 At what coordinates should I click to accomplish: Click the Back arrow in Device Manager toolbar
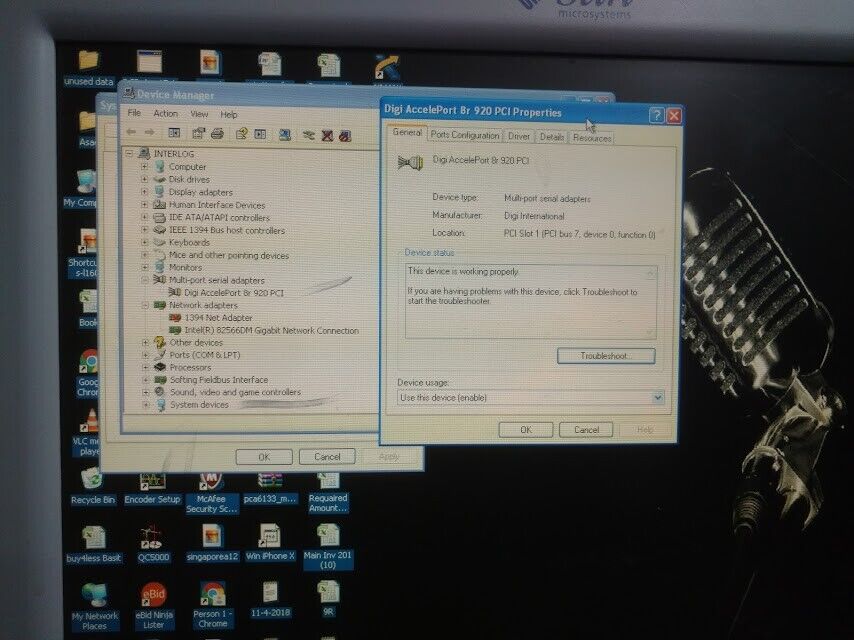pyautogui.click(x=131, y=132)
